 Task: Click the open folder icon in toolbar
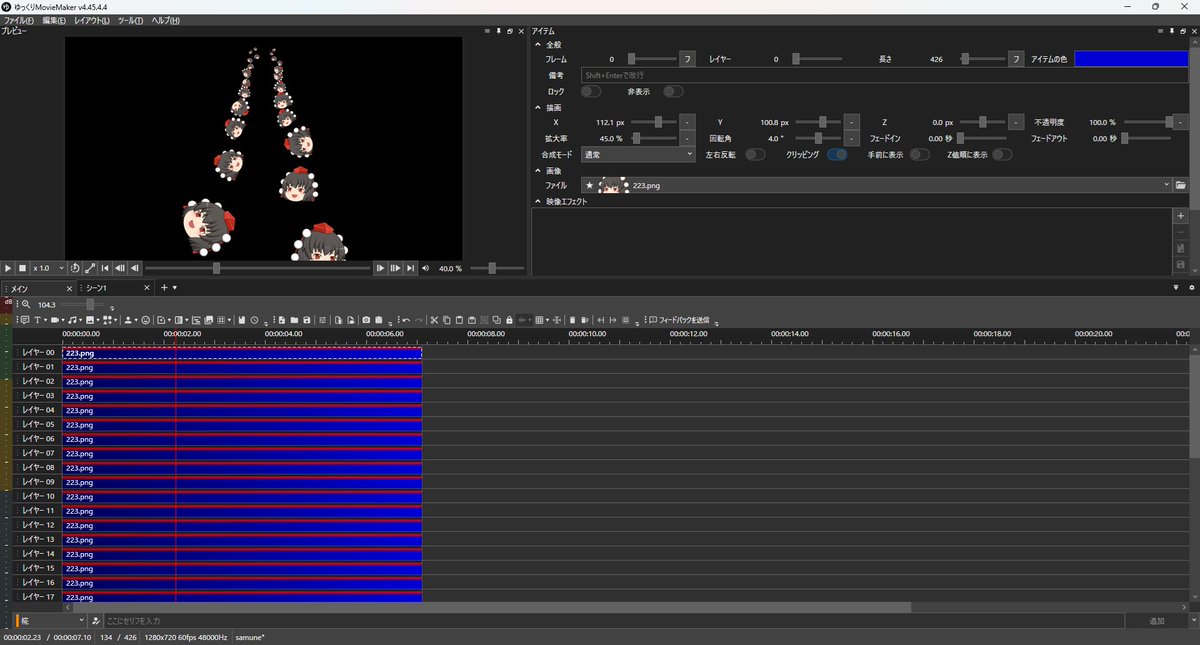(294, 320)
